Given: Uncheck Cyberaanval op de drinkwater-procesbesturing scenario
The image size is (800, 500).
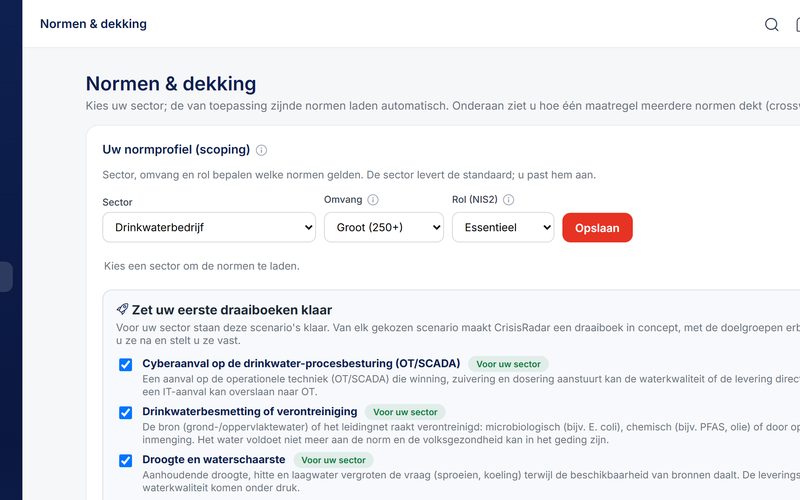Looking at the screenshot, I should [x=126, y=364].
